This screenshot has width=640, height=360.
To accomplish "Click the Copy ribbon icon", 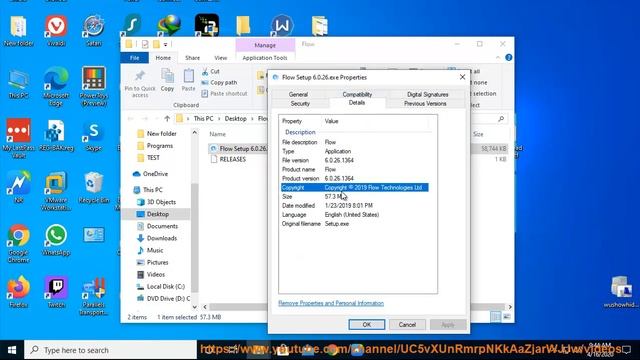I will [x=167, y=80].
